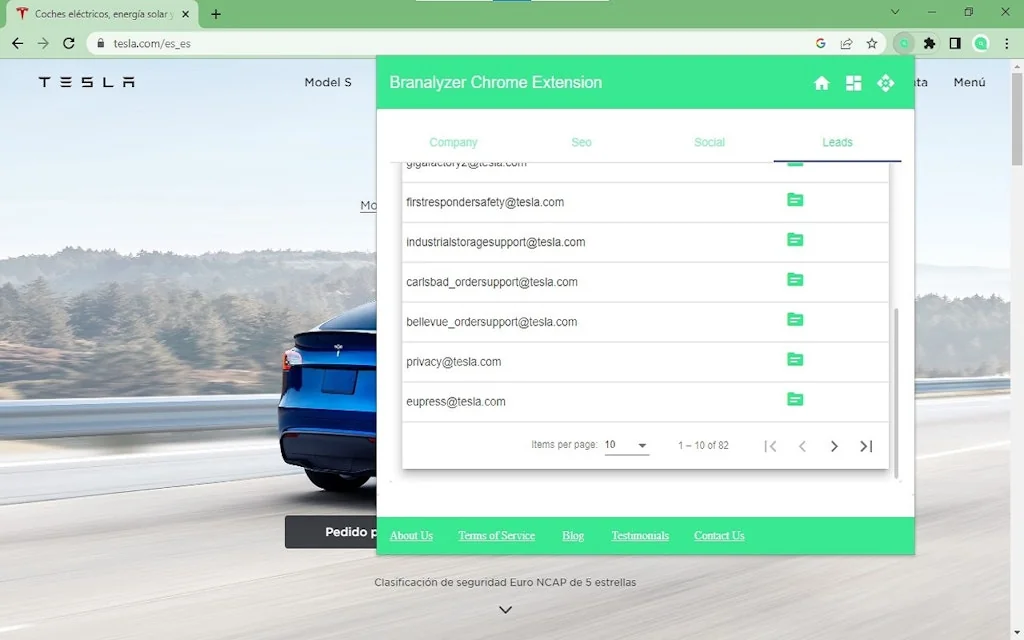Open the items per page dropdown
The width and height of the screenshot is (1024, 640).
pos(626,445)
